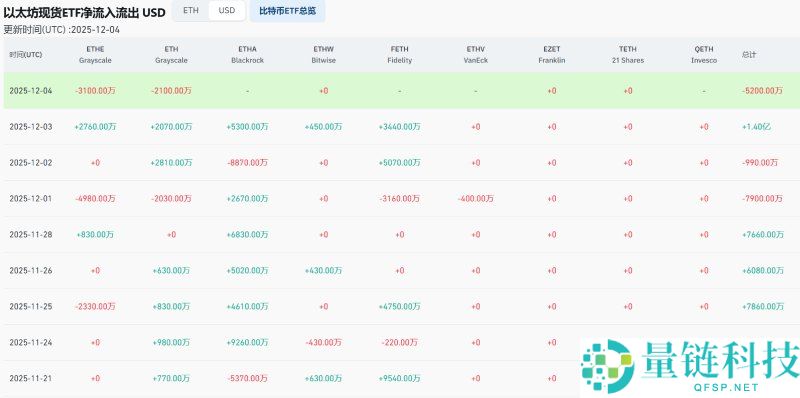Select the 2025-12-04 date row

pyautogui.click(x=402, y=91)
